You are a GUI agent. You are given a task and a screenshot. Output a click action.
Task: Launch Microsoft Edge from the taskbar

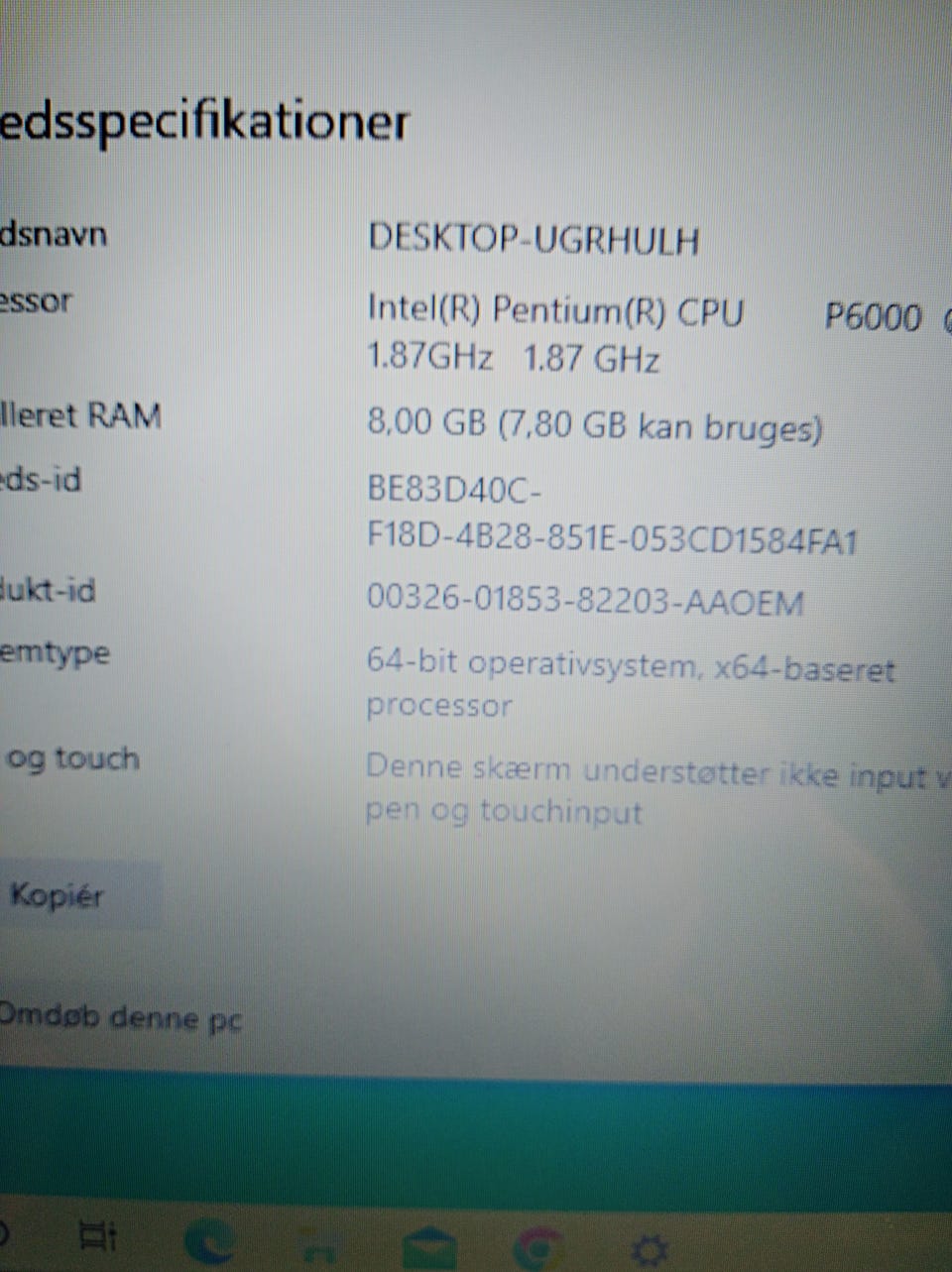(209, 1242)
